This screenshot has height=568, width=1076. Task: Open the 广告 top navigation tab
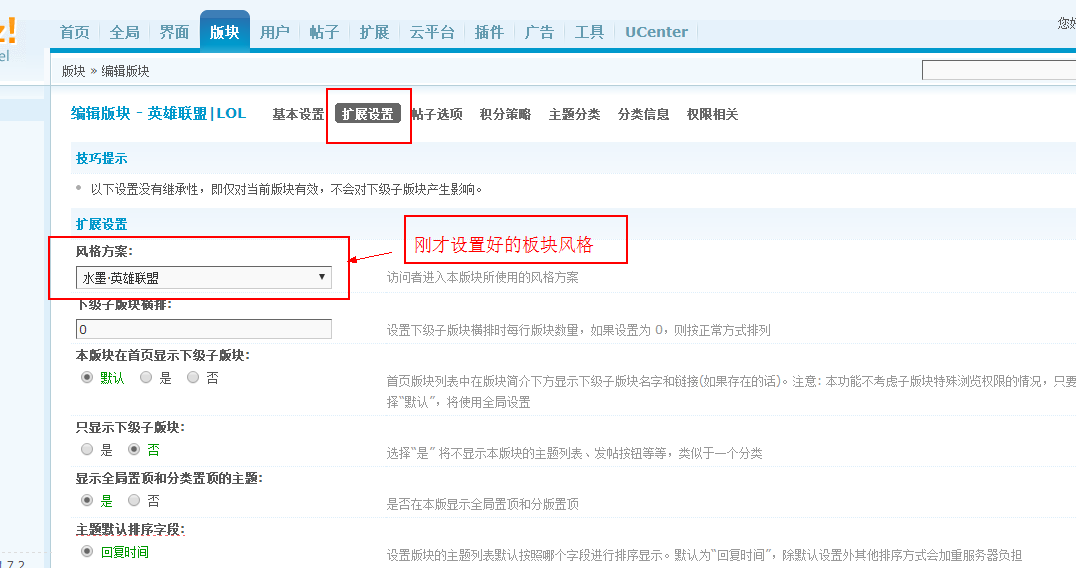point(539,32)
